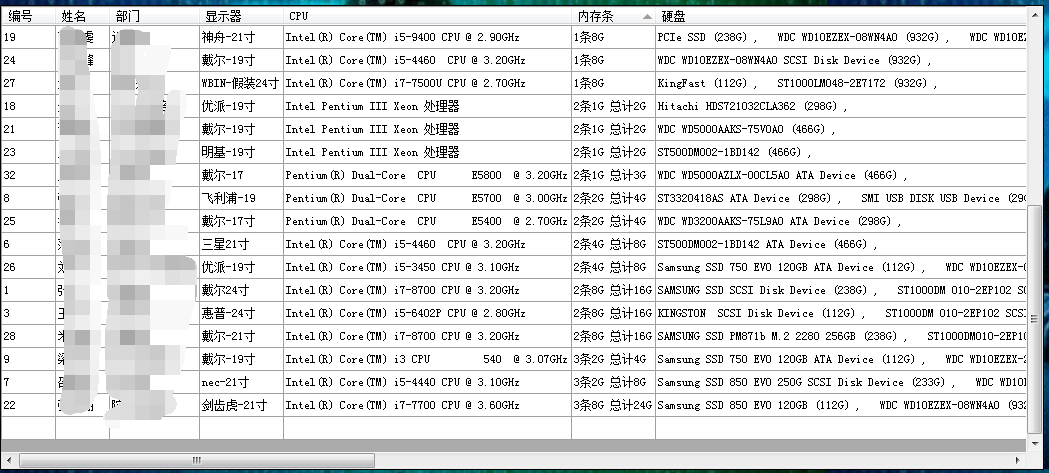
Task: Select disk cell KINGSTON SCSI Disk Device
Action: (840, 313)
